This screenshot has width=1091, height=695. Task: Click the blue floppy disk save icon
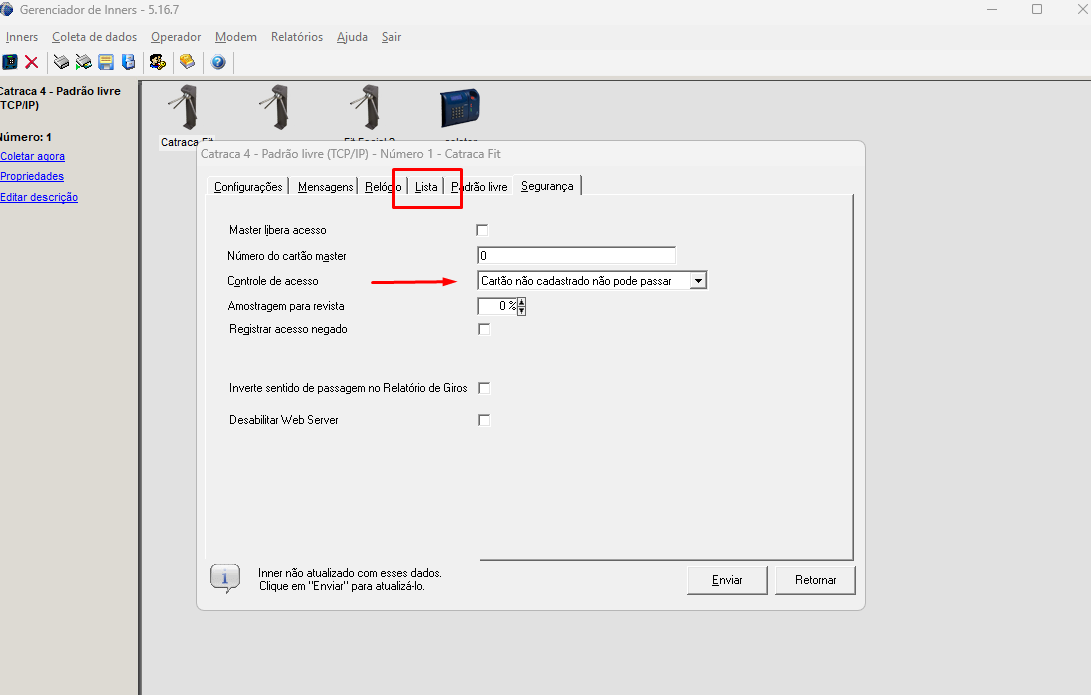[x=106, y=62]
